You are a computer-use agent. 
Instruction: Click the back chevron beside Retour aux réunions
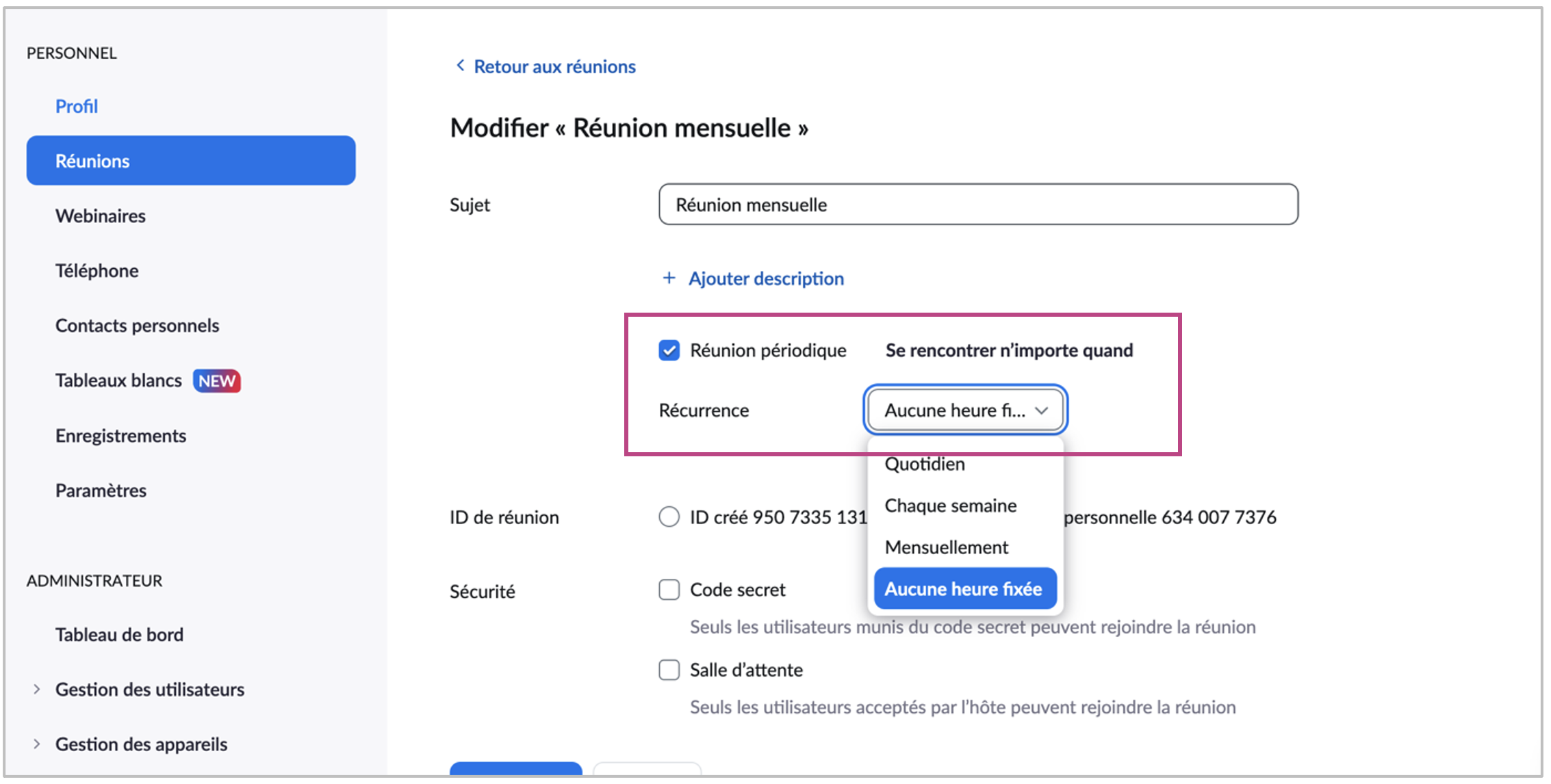click(x=460, y=66)
